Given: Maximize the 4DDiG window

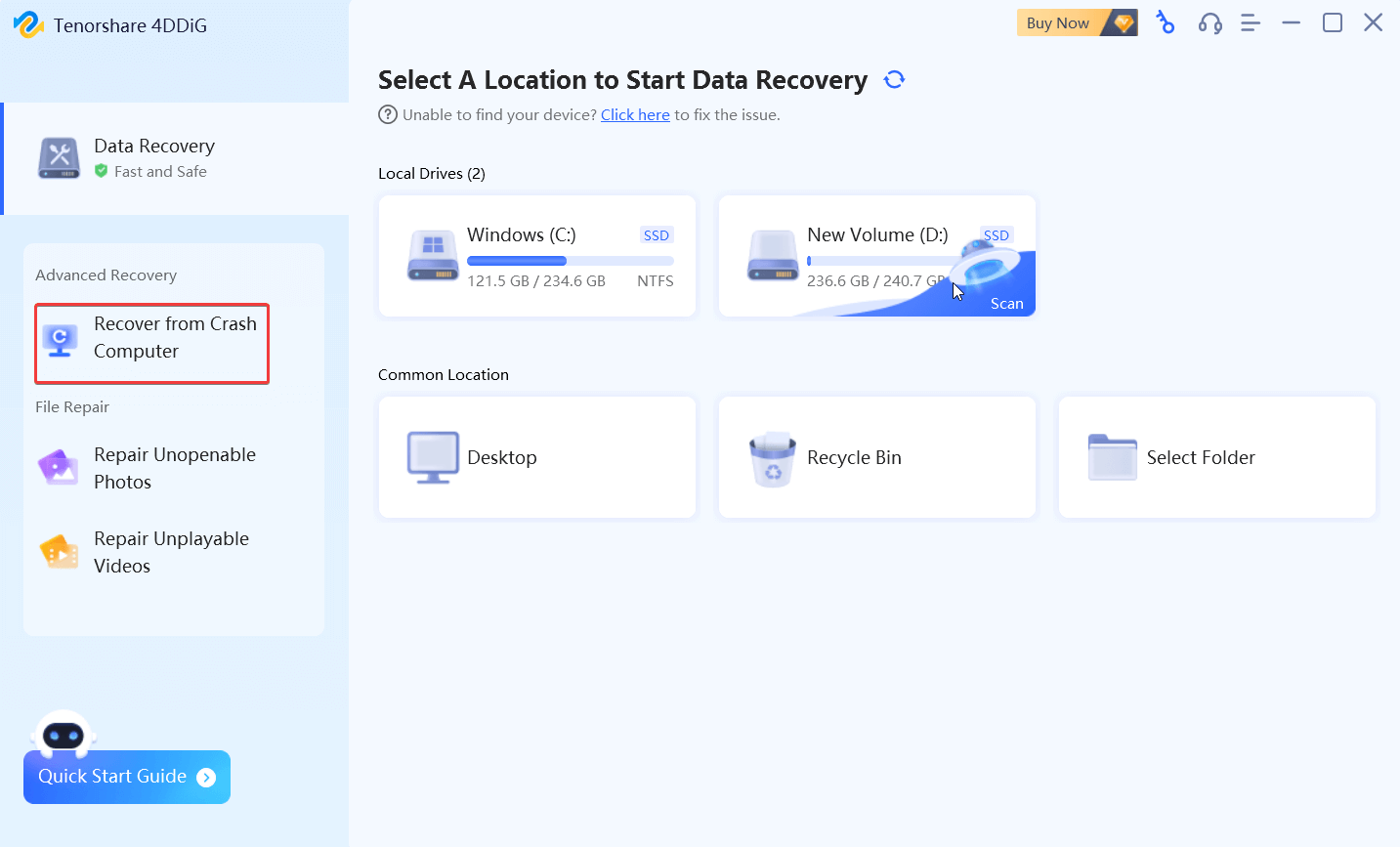Looking at the screenshot, I should (1333, 22).
